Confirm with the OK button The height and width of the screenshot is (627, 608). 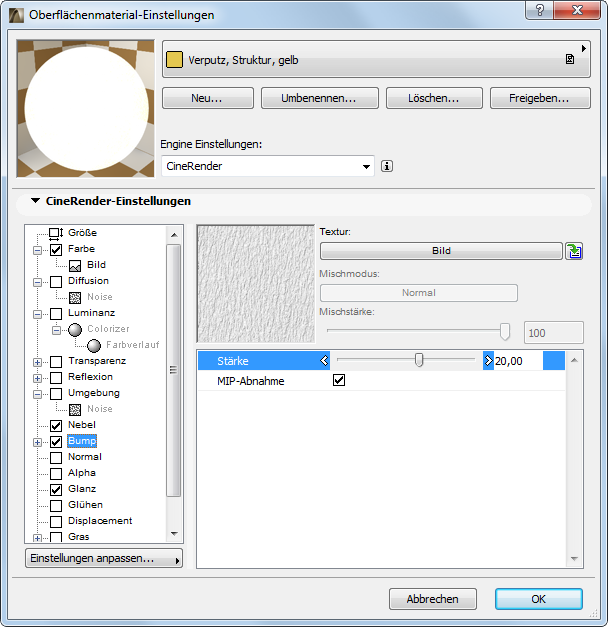[538, 599]
